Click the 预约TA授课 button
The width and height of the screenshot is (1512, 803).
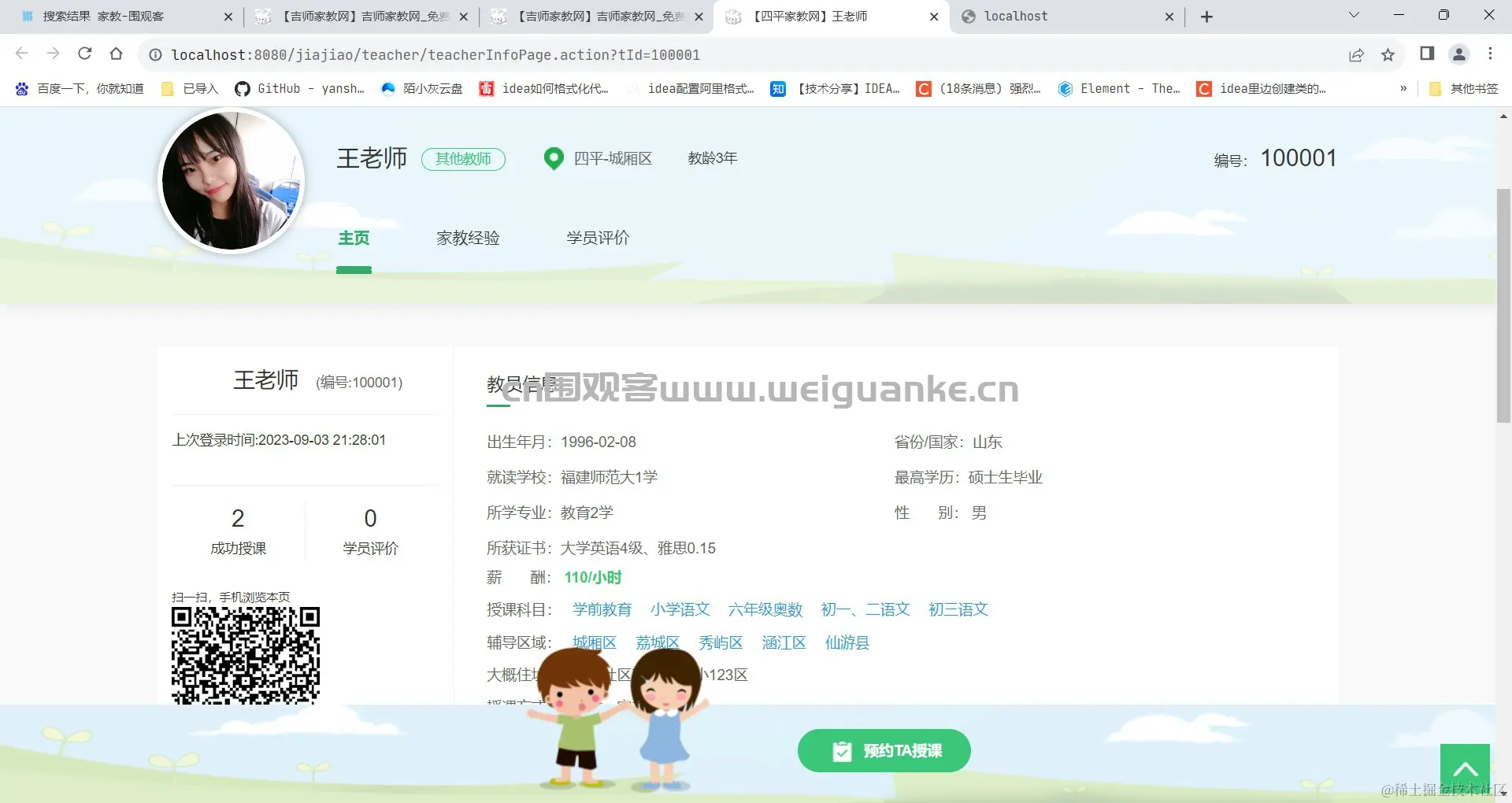tap(884, 751)
